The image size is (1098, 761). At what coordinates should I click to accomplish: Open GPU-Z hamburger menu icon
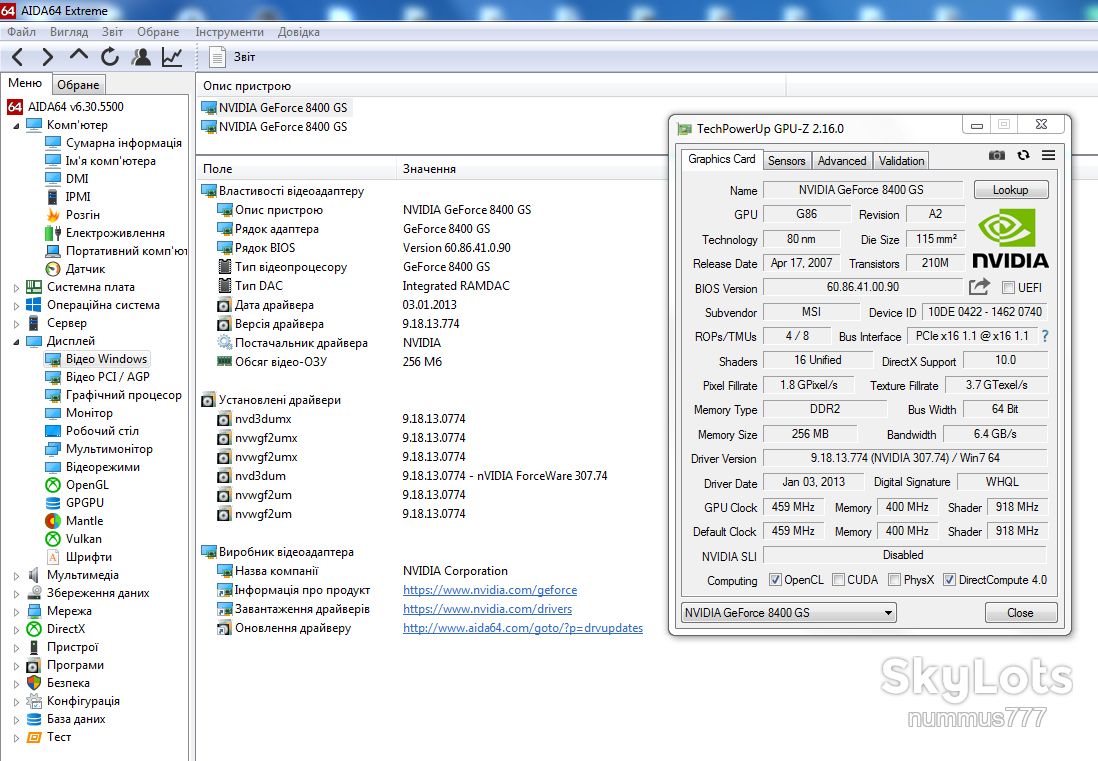tap(1048, 155)
